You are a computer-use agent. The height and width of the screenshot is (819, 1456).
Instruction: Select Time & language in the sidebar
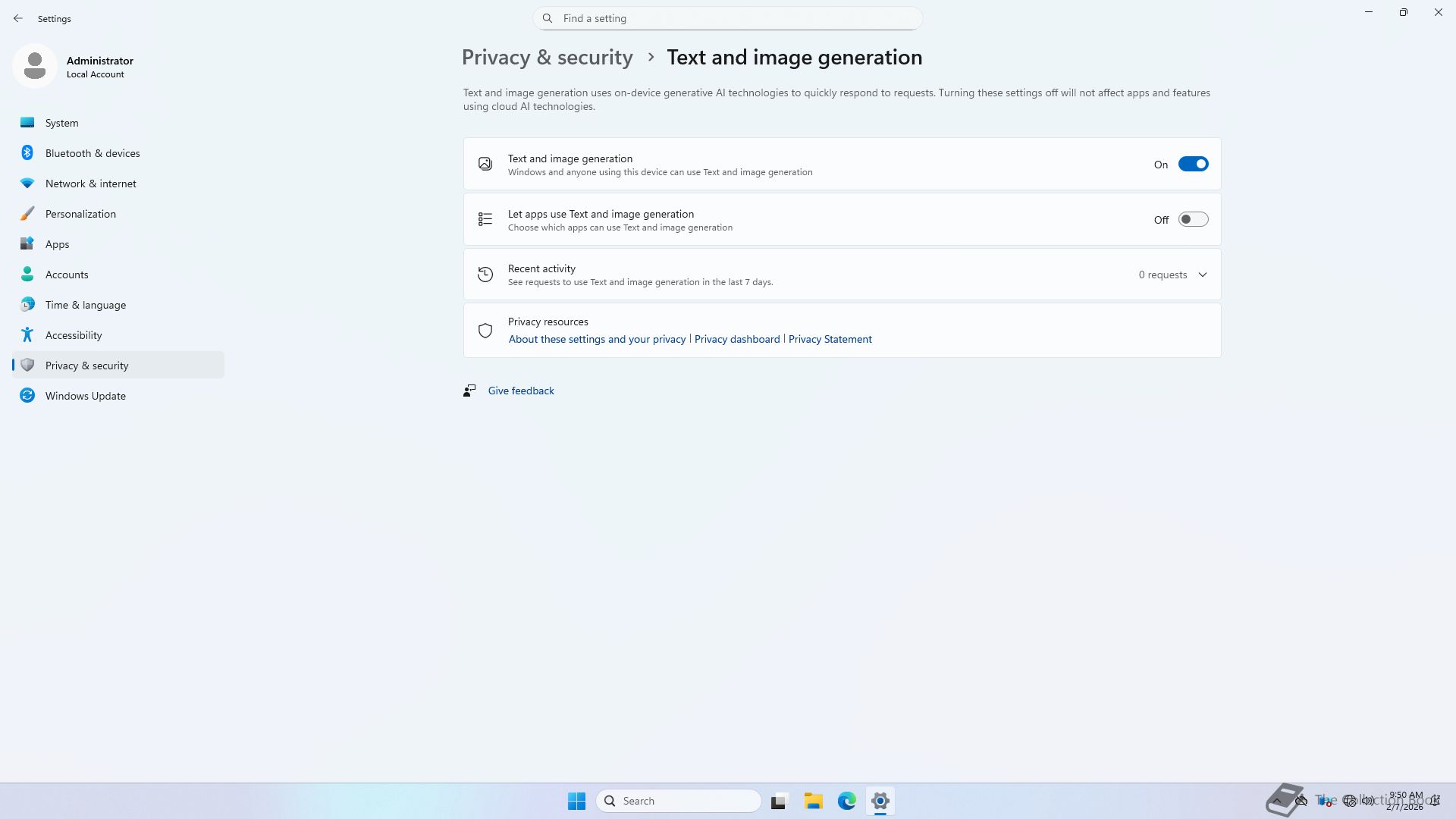85,305
